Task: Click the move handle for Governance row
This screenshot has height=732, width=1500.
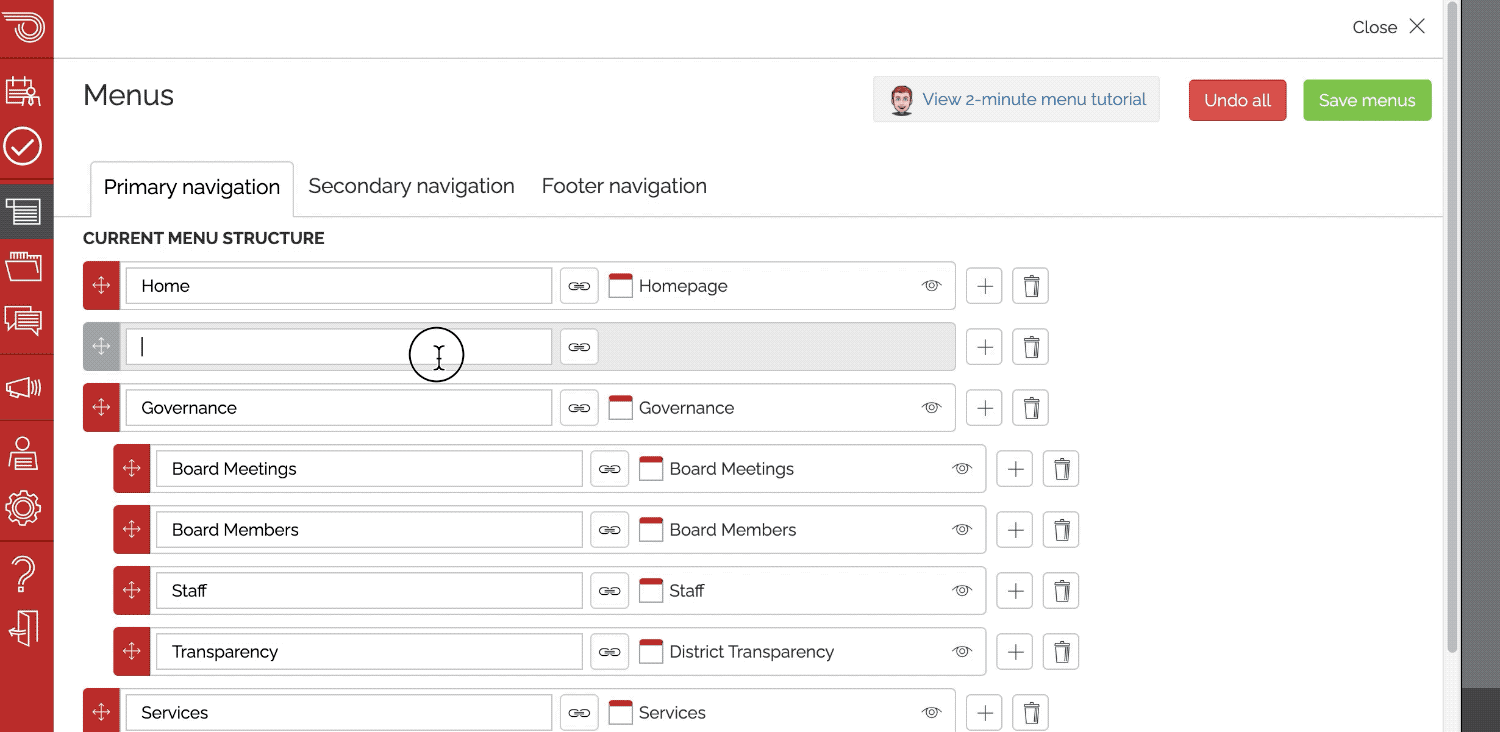Action: click(x=101, y=408)
